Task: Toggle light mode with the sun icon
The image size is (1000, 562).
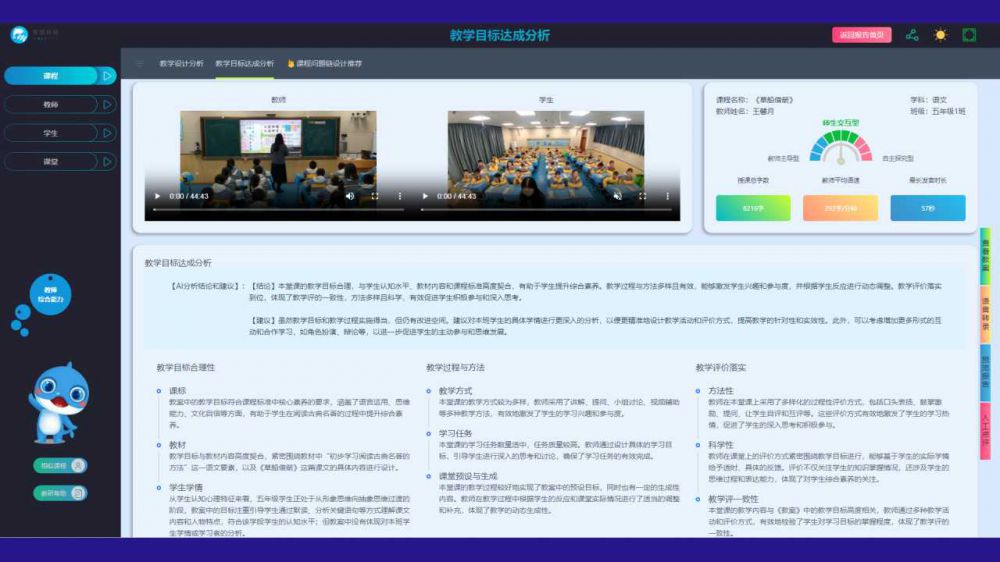Action: tap(940, 35)
